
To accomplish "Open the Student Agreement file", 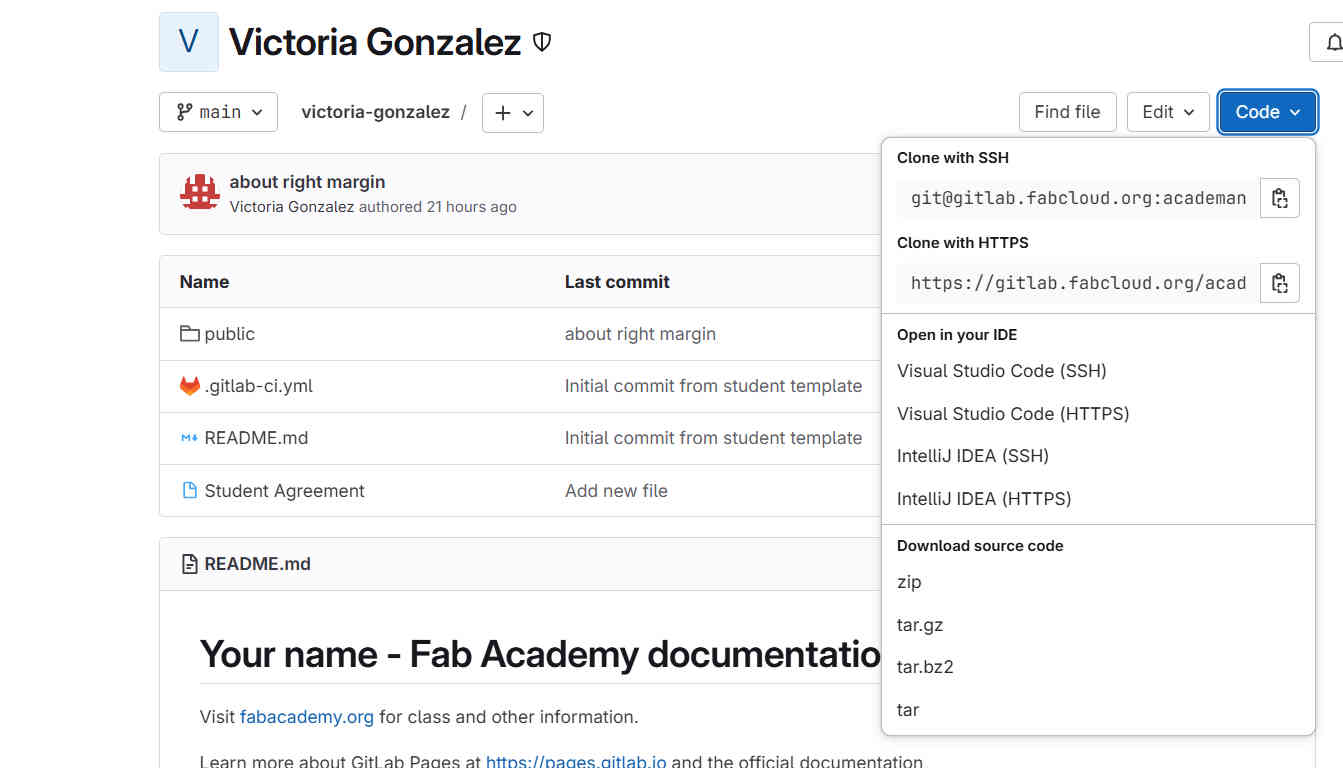I will [284, 491].
